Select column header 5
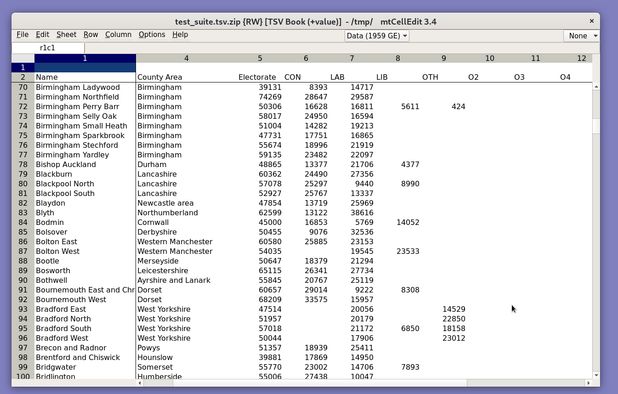Screen dimensions: 618x394 [260, 58]
